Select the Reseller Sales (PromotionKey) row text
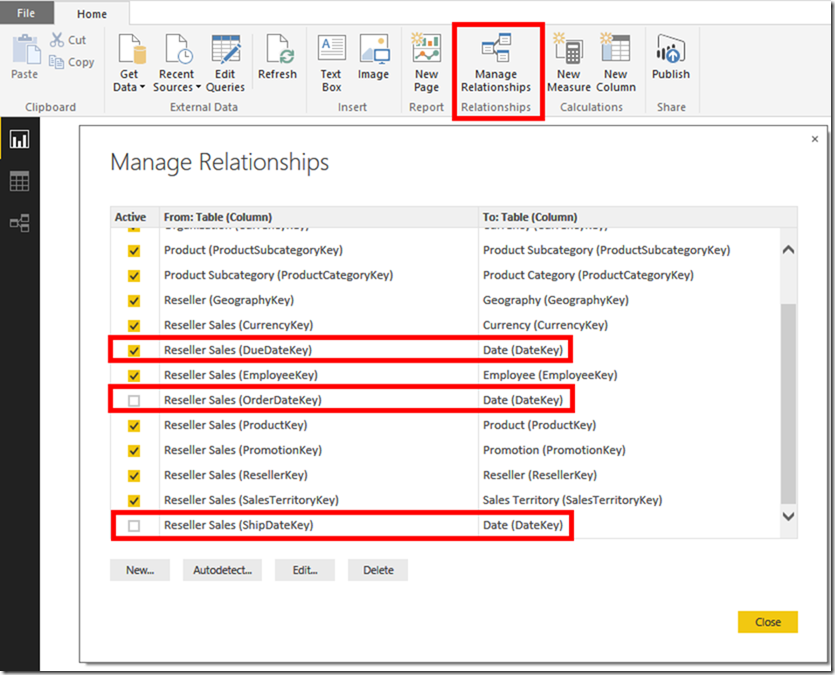 (243, 450)
